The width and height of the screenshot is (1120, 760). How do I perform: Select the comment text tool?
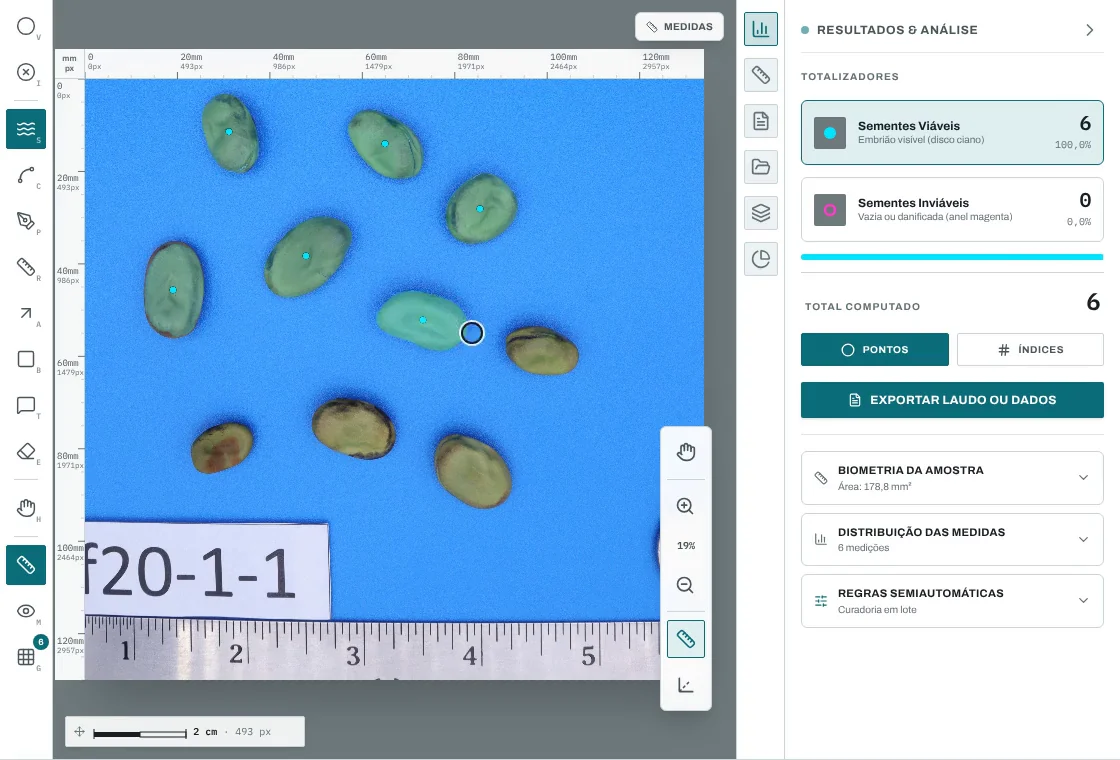point(26,405)
